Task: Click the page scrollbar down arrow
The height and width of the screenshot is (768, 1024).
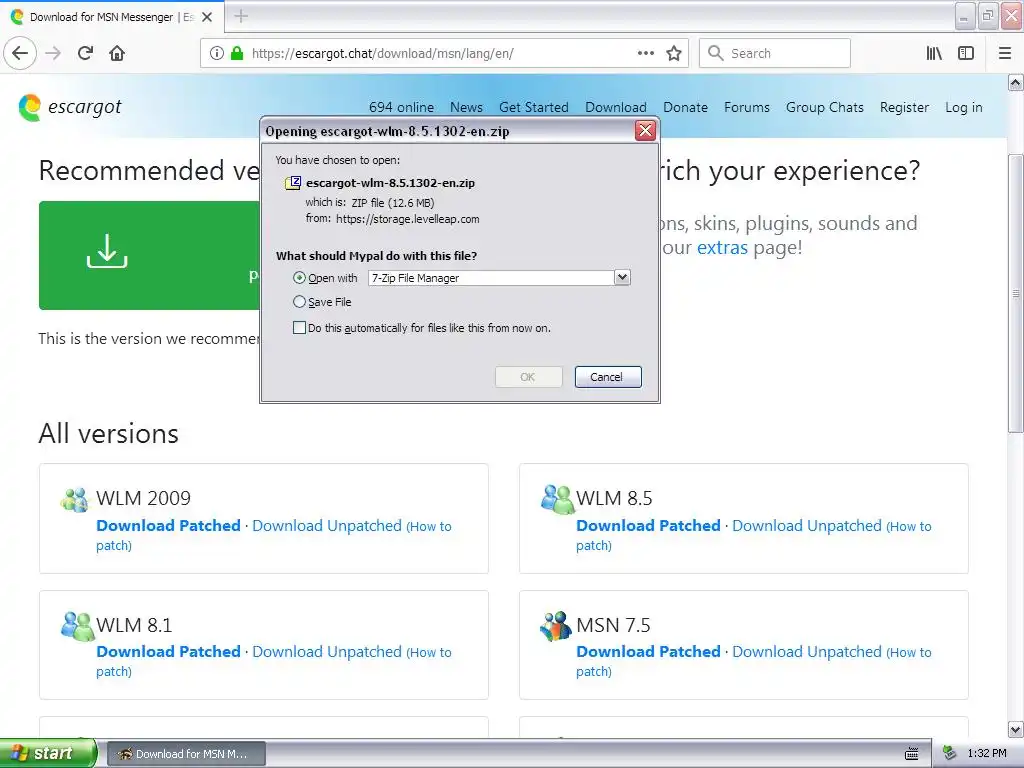Action: [1015, 729]
